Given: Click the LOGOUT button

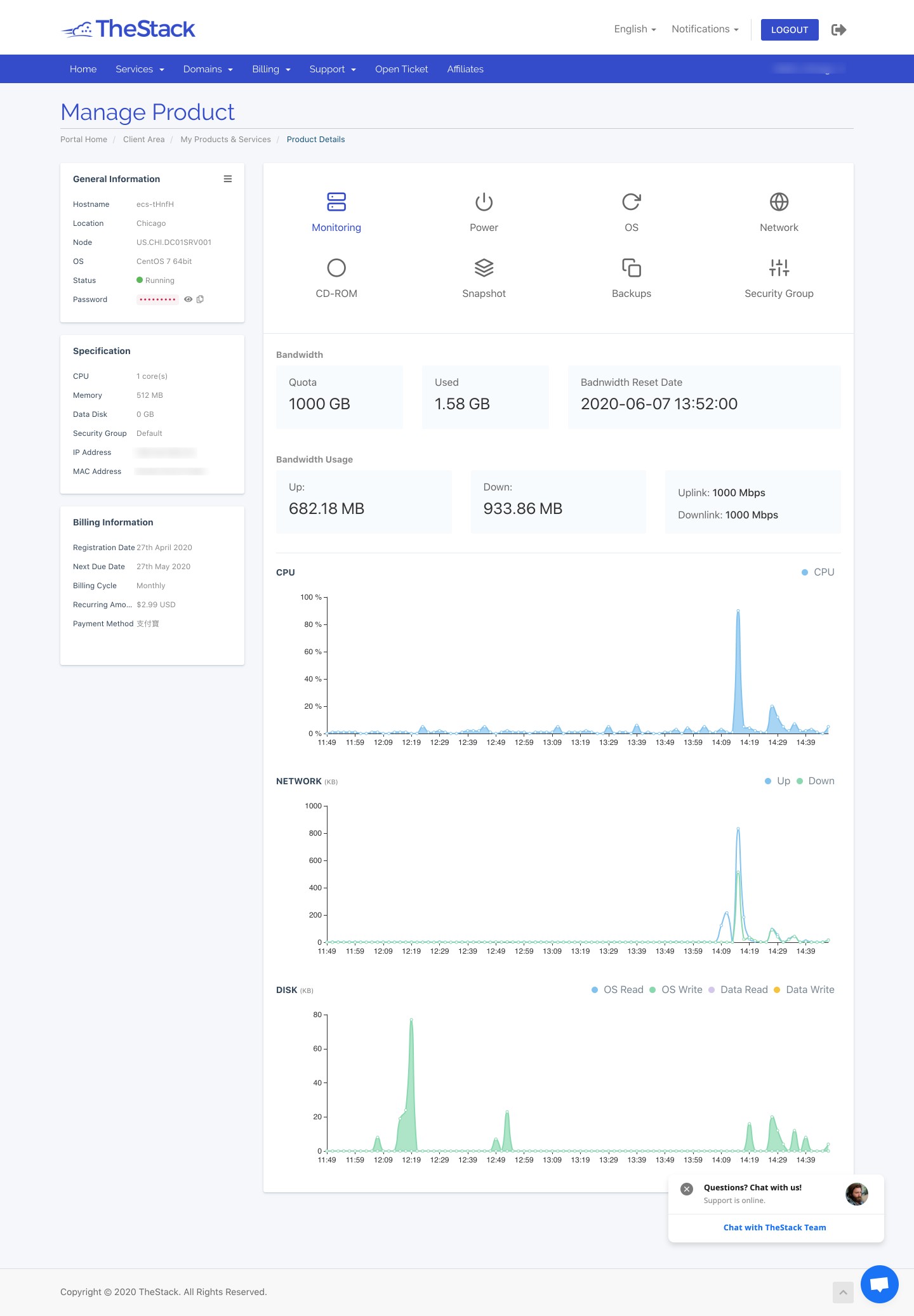Looking at the screenshot, I should point(790,30).
